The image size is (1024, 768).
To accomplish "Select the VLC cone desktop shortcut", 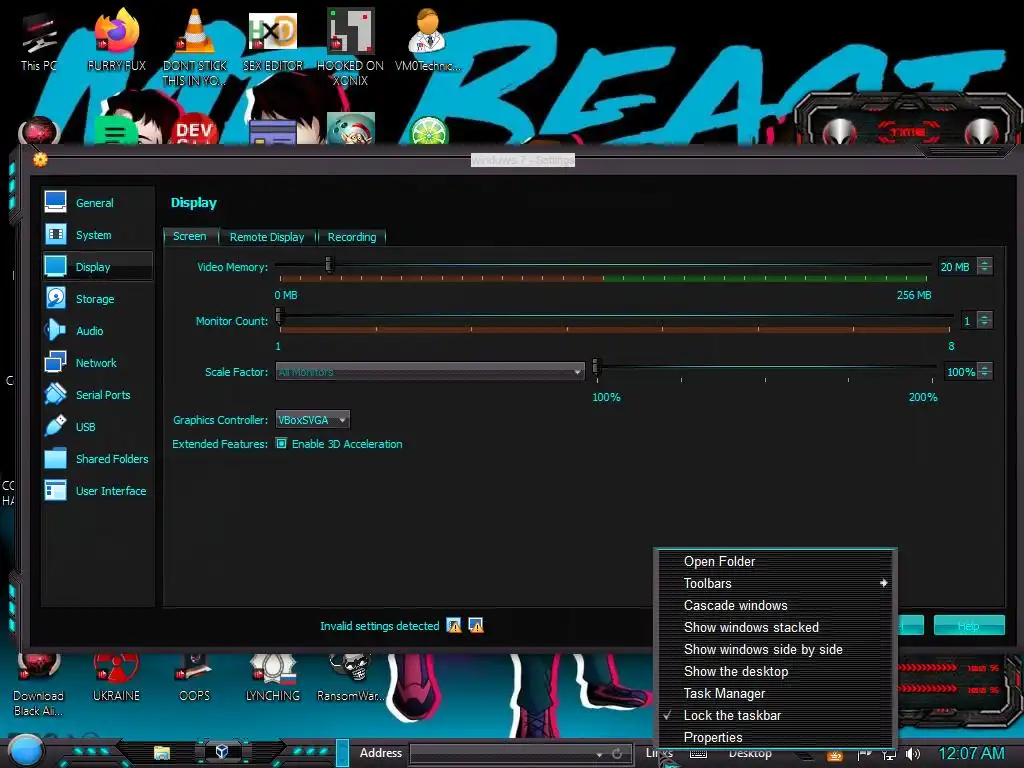I will (x=195, y=47).
